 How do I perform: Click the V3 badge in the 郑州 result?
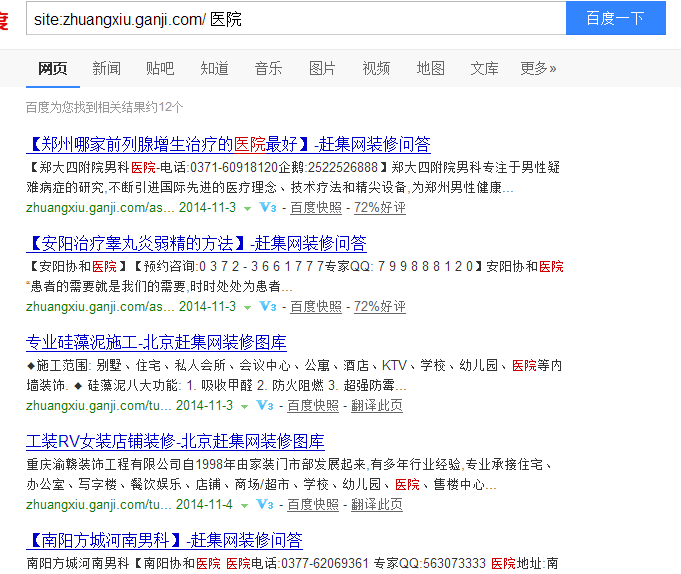coord(268,208)
